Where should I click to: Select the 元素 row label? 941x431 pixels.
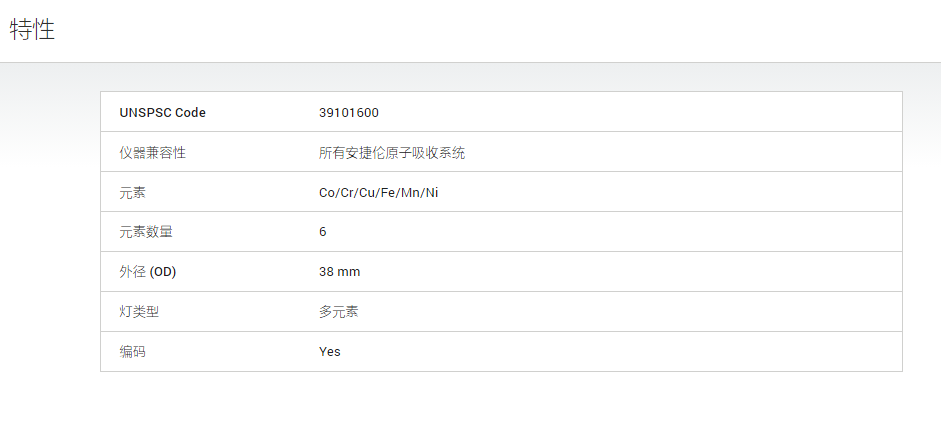point(133,193)
